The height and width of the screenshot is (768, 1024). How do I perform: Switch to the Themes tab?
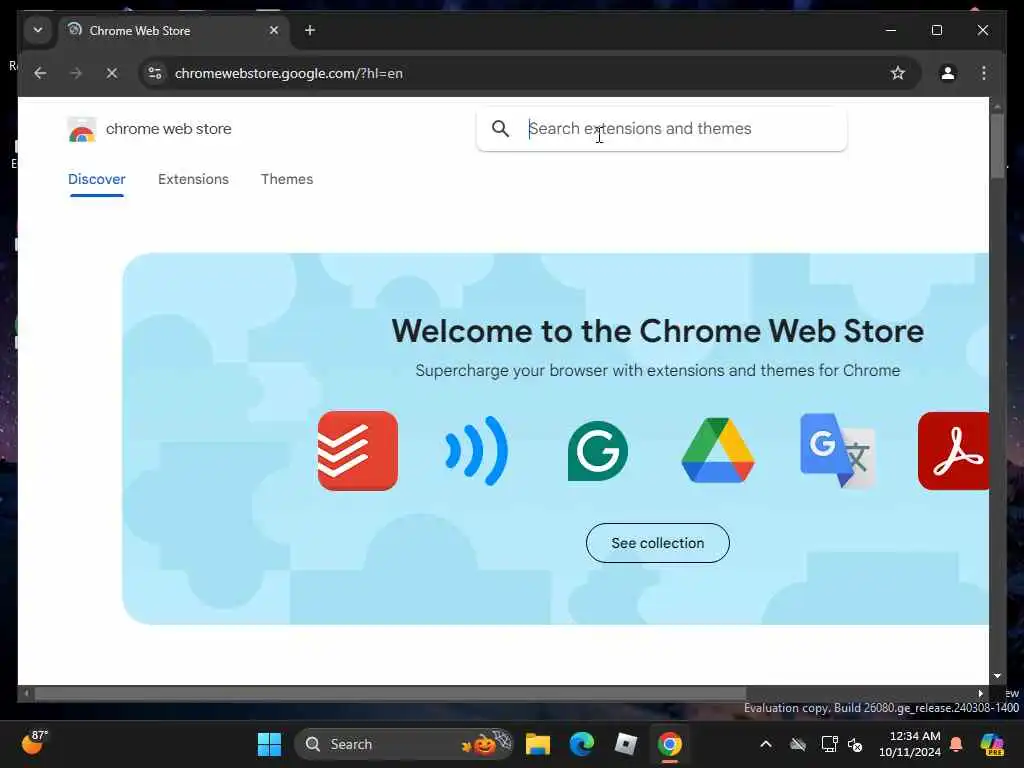(287, 179)
